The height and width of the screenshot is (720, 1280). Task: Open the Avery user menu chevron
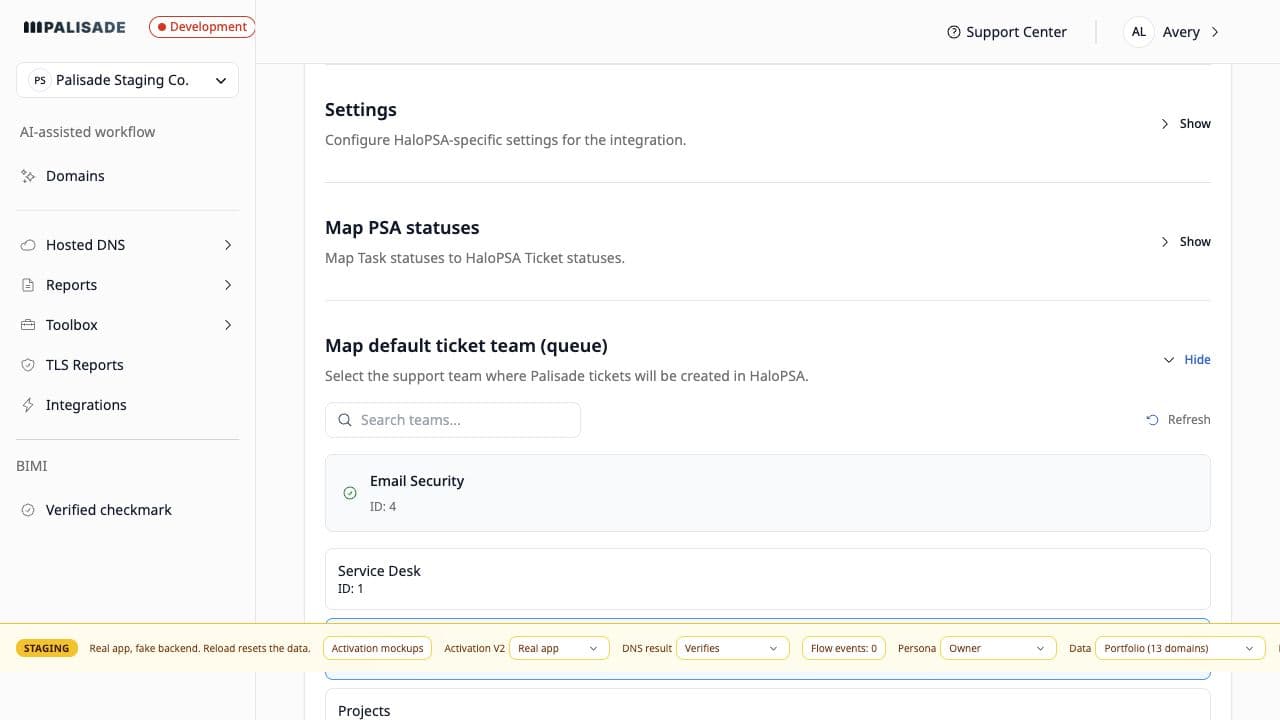[x=1215, y=32]
